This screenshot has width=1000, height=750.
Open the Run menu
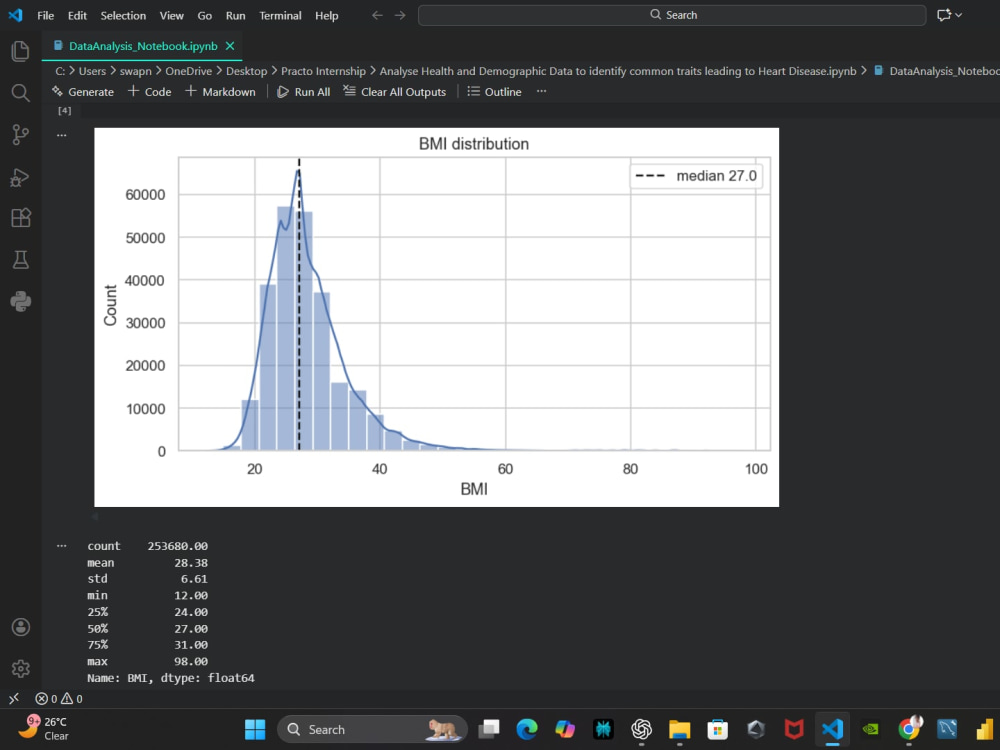click(235, 15)
